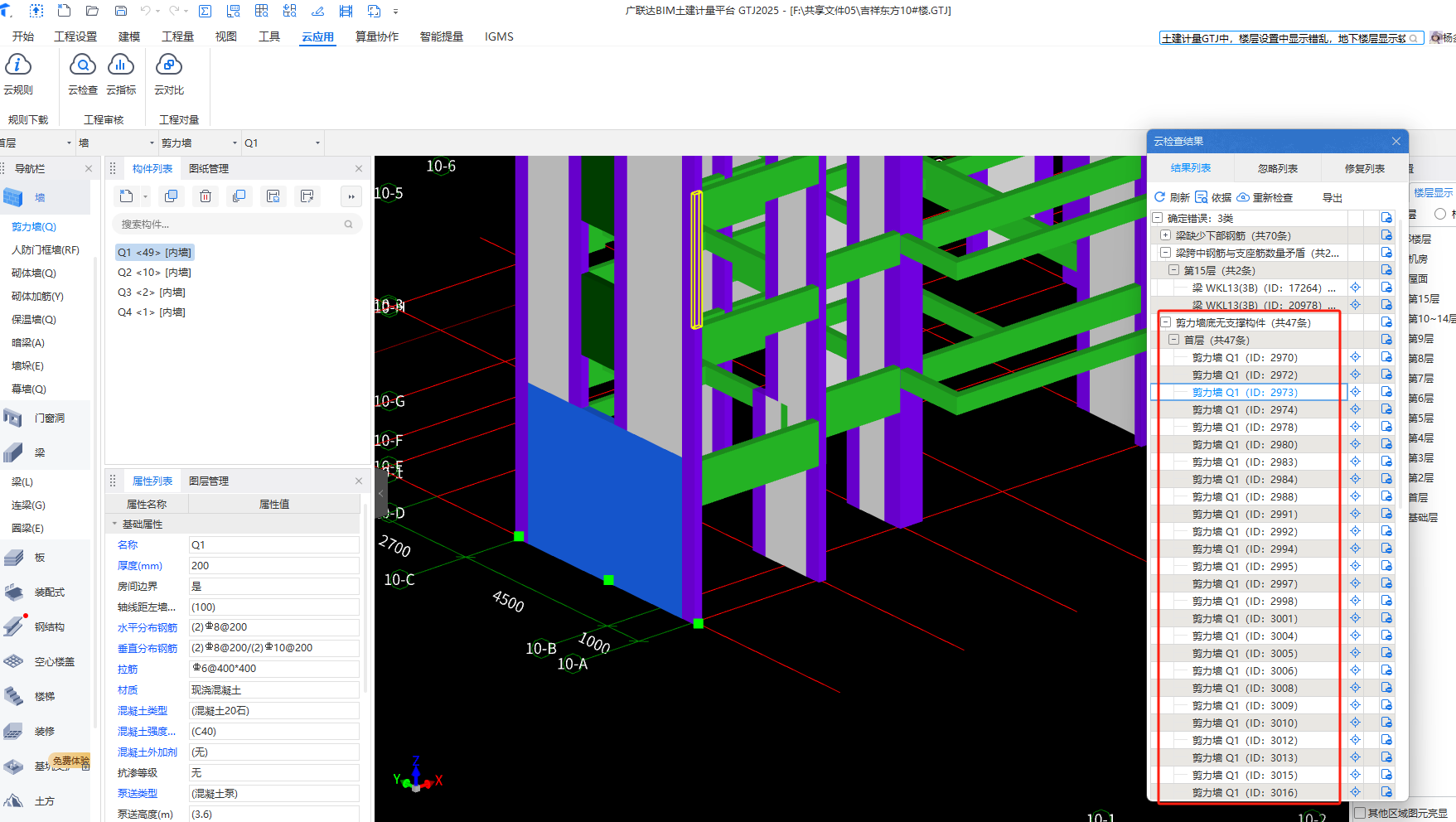The width and height of the screenshot is (1456, 822).
Task: Click the 空心楼盖 category icon
Action: pyautogui.click(x=13, y=661)
